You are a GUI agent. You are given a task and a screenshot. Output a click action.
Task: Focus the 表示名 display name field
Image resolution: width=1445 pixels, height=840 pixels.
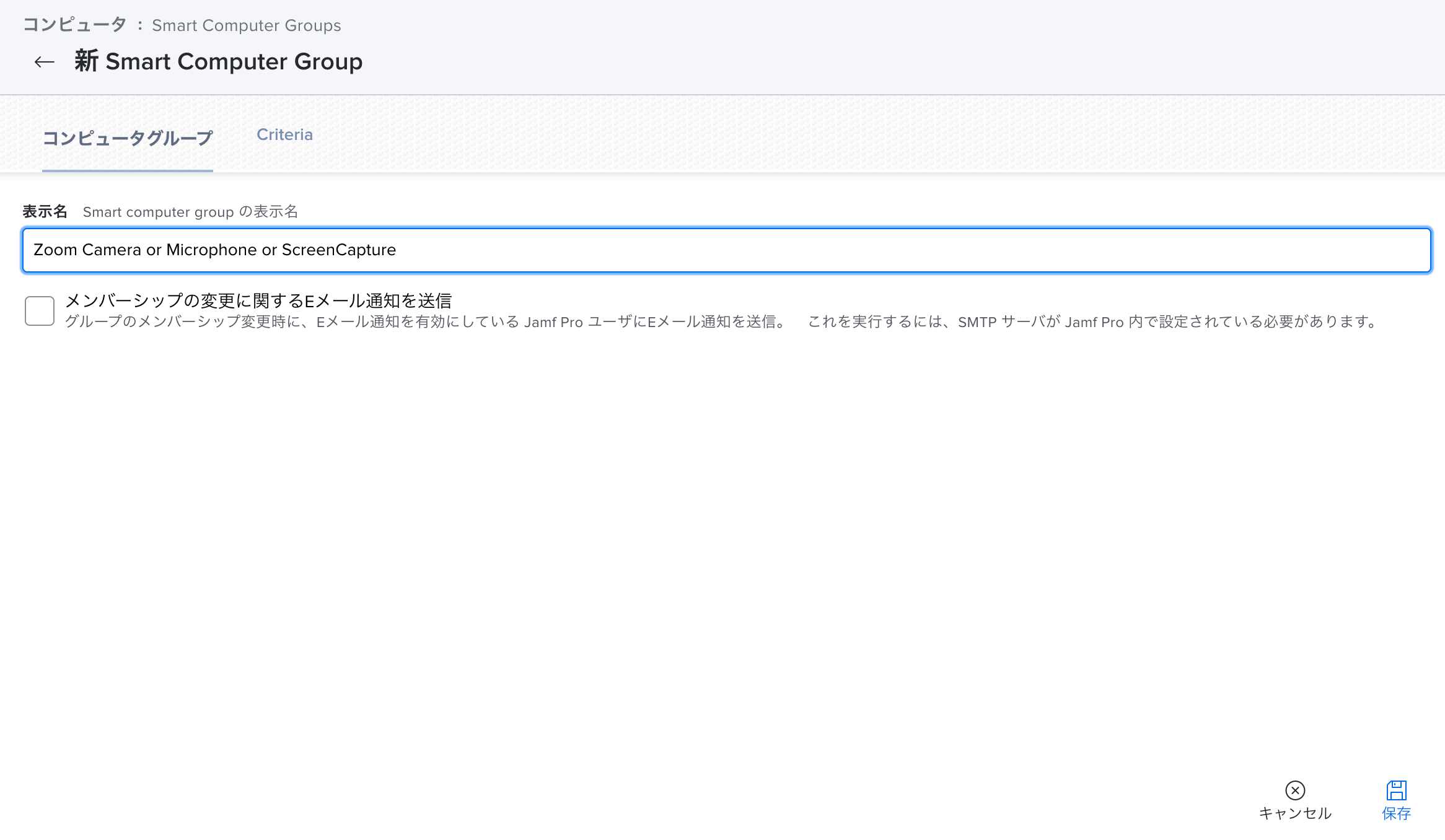click(x=727, y=250)
